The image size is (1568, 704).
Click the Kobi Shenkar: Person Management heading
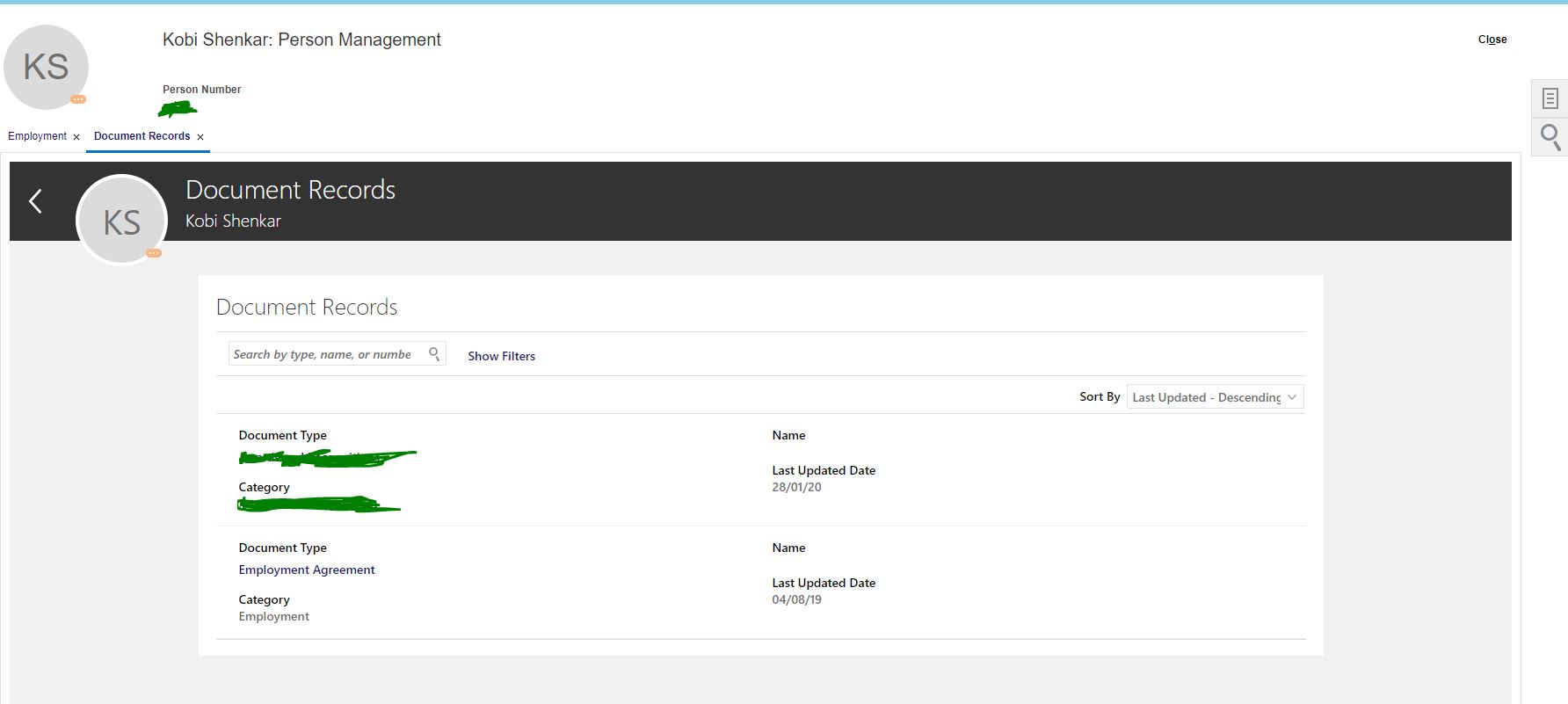(x=301, y=40)
